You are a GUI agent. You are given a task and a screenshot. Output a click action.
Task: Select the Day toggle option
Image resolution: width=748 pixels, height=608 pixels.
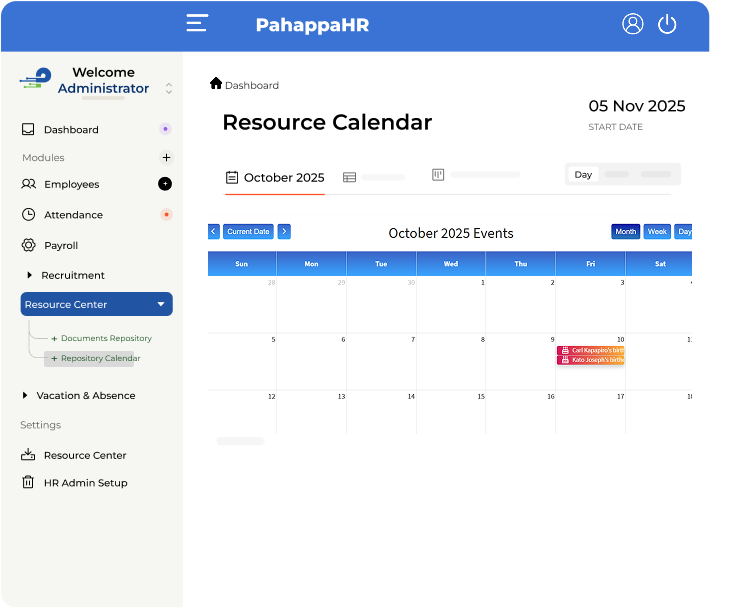coord(583,175)
